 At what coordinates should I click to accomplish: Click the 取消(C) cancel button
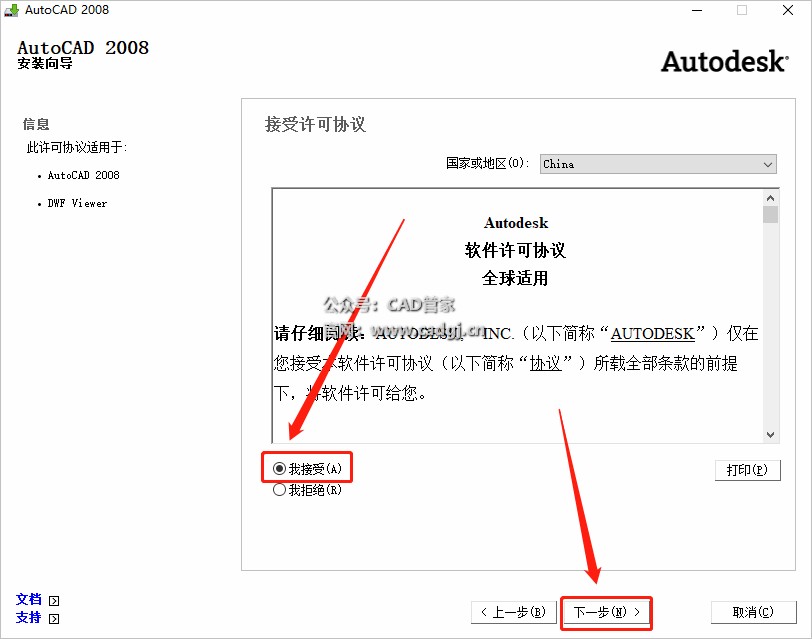point(753,612)
